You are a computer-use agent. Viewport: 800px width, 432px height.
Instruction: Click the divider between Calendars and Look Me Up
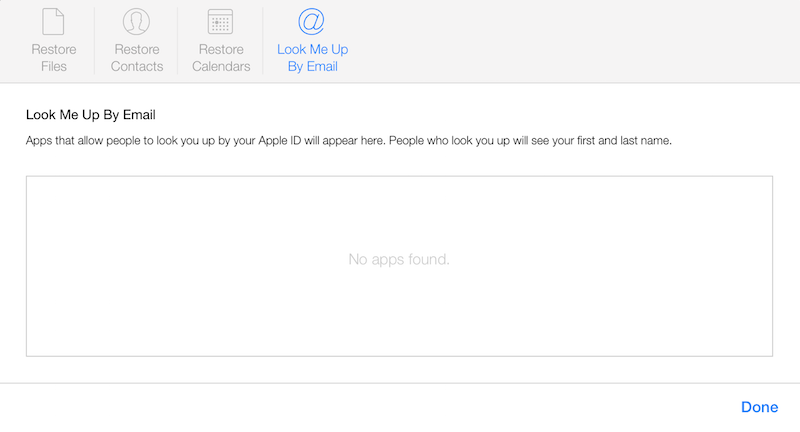pos(263,41)
